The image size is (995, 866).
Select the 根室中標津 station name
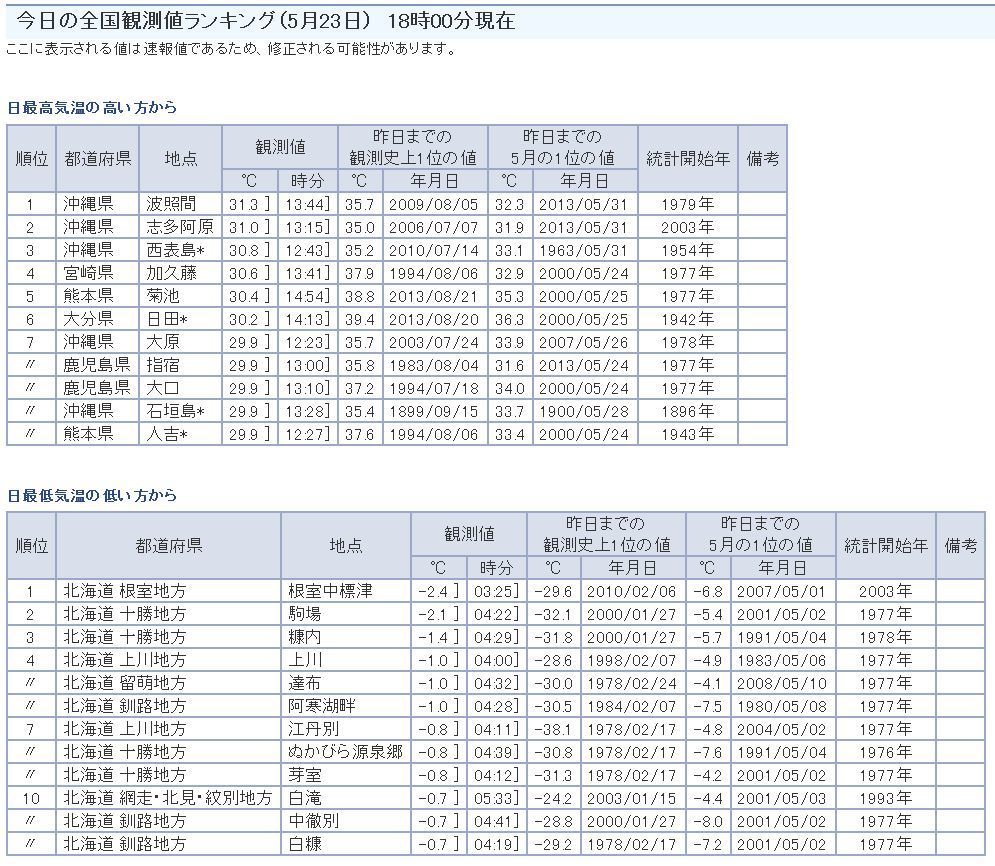coord(330,591)
